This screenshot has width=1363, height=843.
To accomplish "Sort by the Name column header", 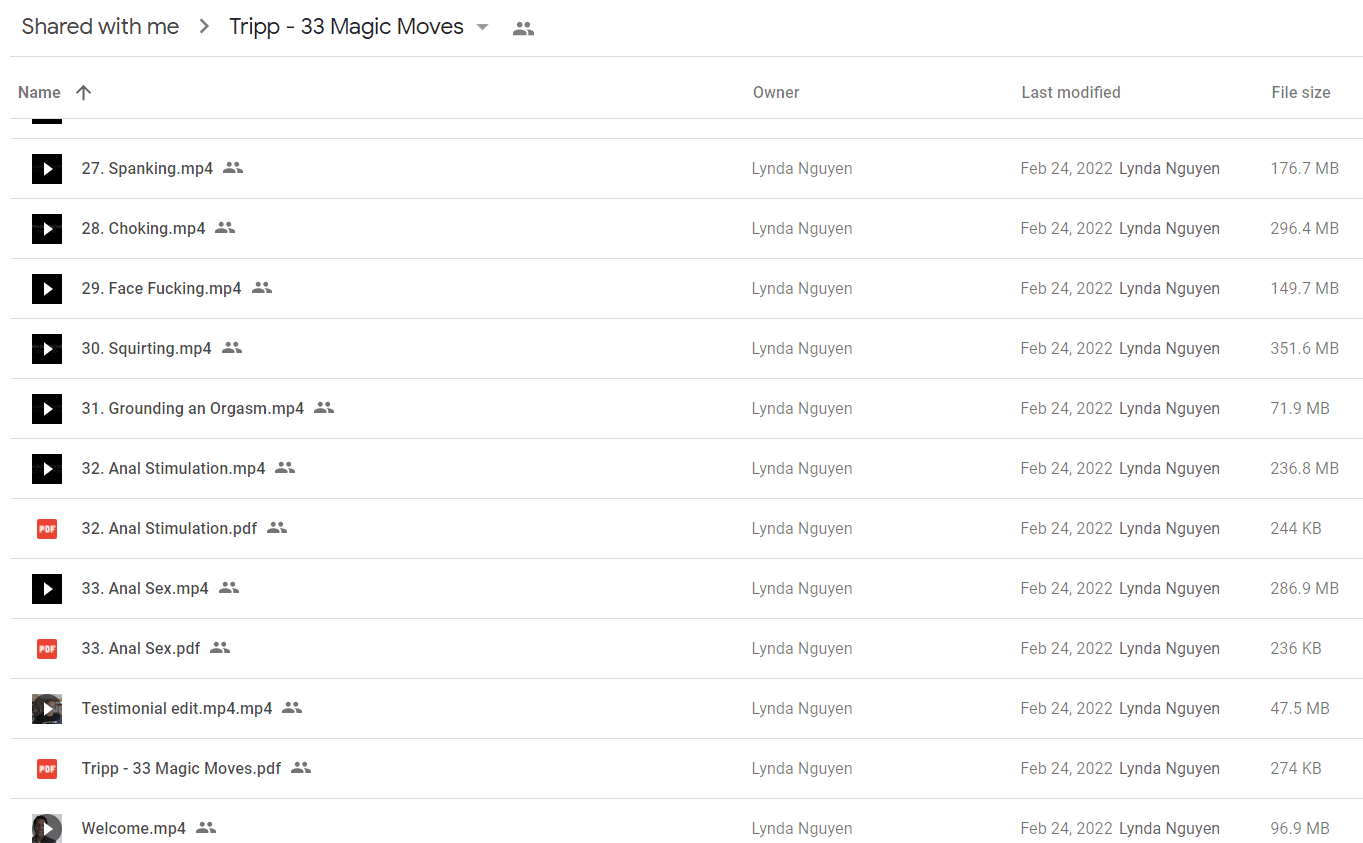I will click(39, 92).
